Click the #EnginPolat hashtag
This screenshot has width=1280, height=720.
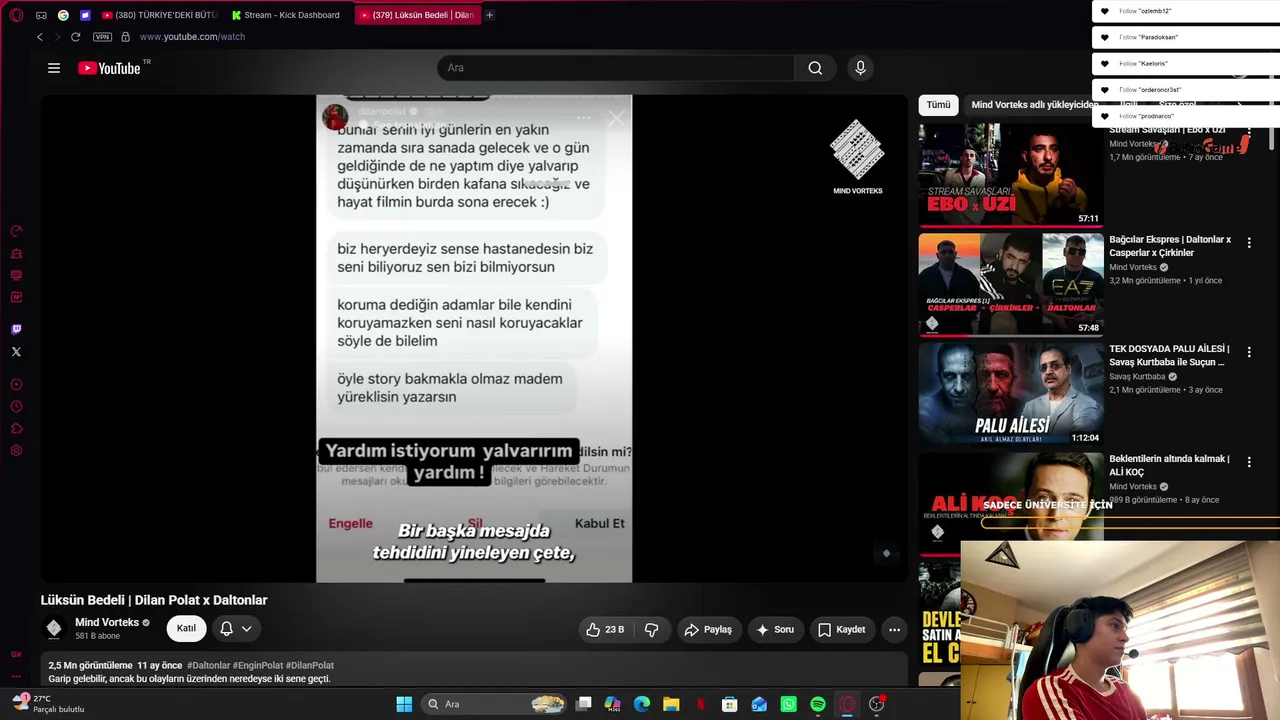pos(258,666)
